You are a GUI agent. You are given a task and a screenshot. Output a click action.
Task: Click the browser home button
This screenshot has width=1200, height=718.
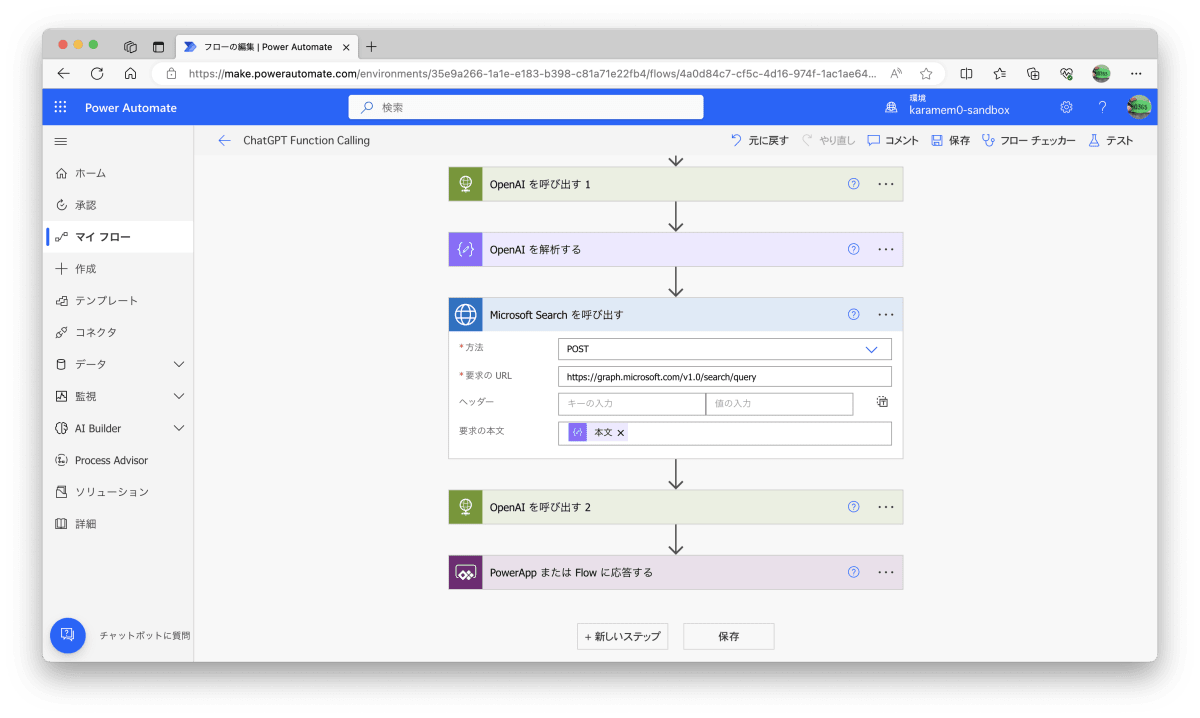130,73
